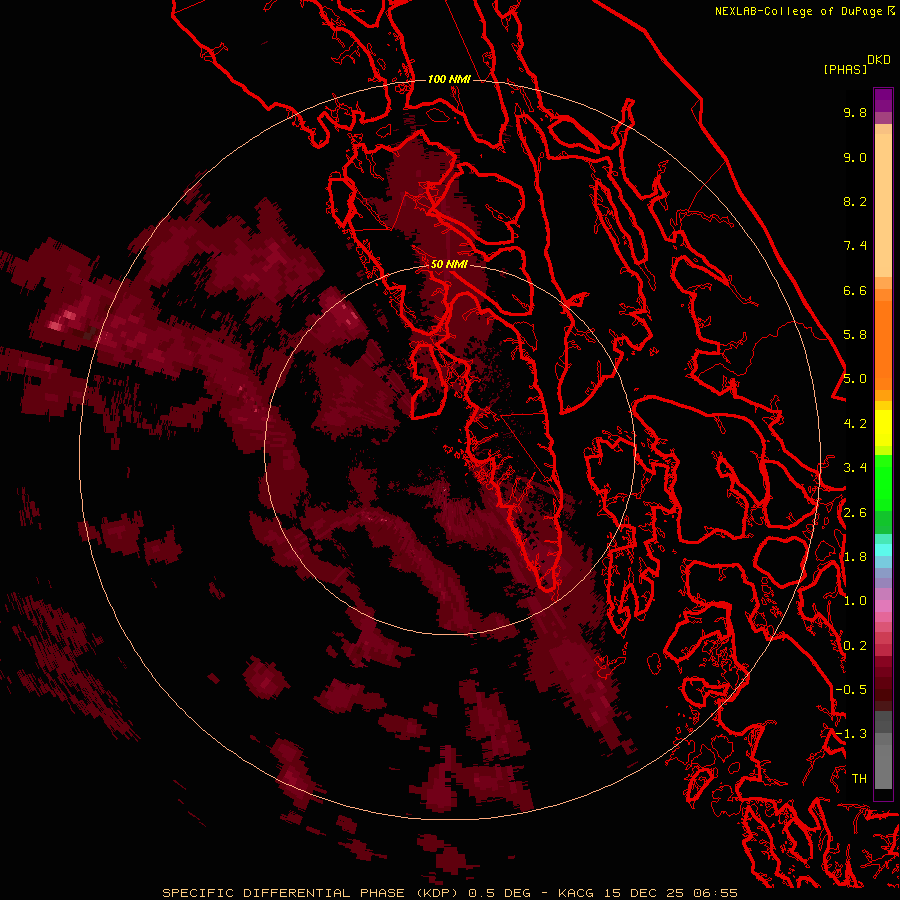Click the 2.6 value on the color scale
Screen dimensions: 900x900
coord(855,513)
